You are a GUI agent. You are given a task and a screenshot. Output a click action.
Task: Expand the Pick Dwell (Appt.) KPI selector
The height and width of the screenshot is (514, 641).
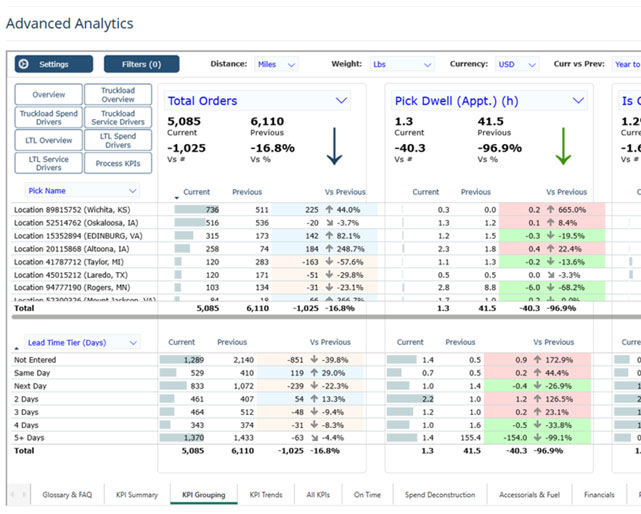point(578,100)
